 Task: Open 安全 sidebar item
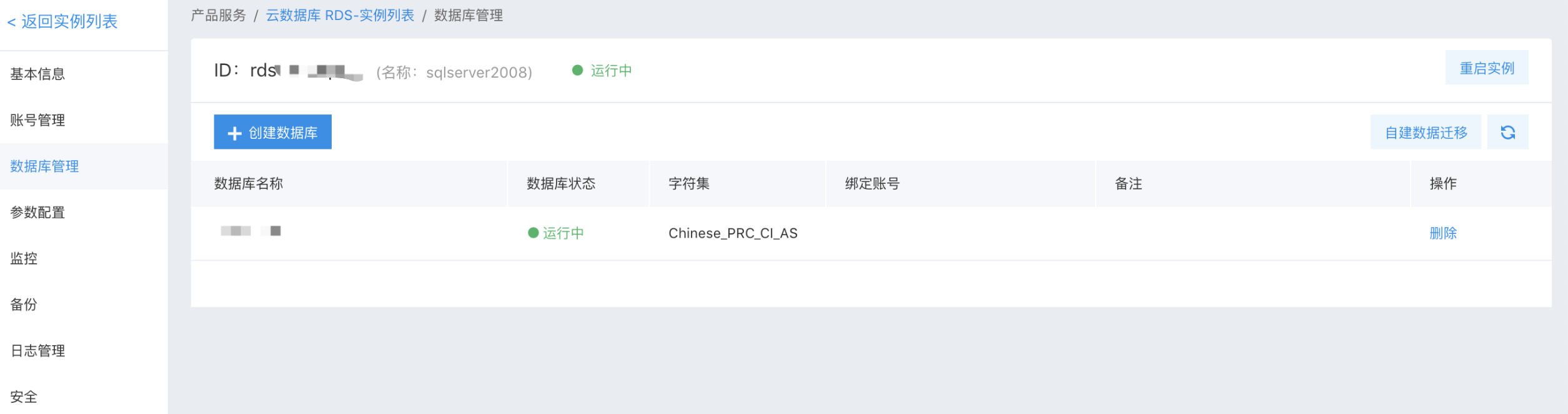point(24,396)
